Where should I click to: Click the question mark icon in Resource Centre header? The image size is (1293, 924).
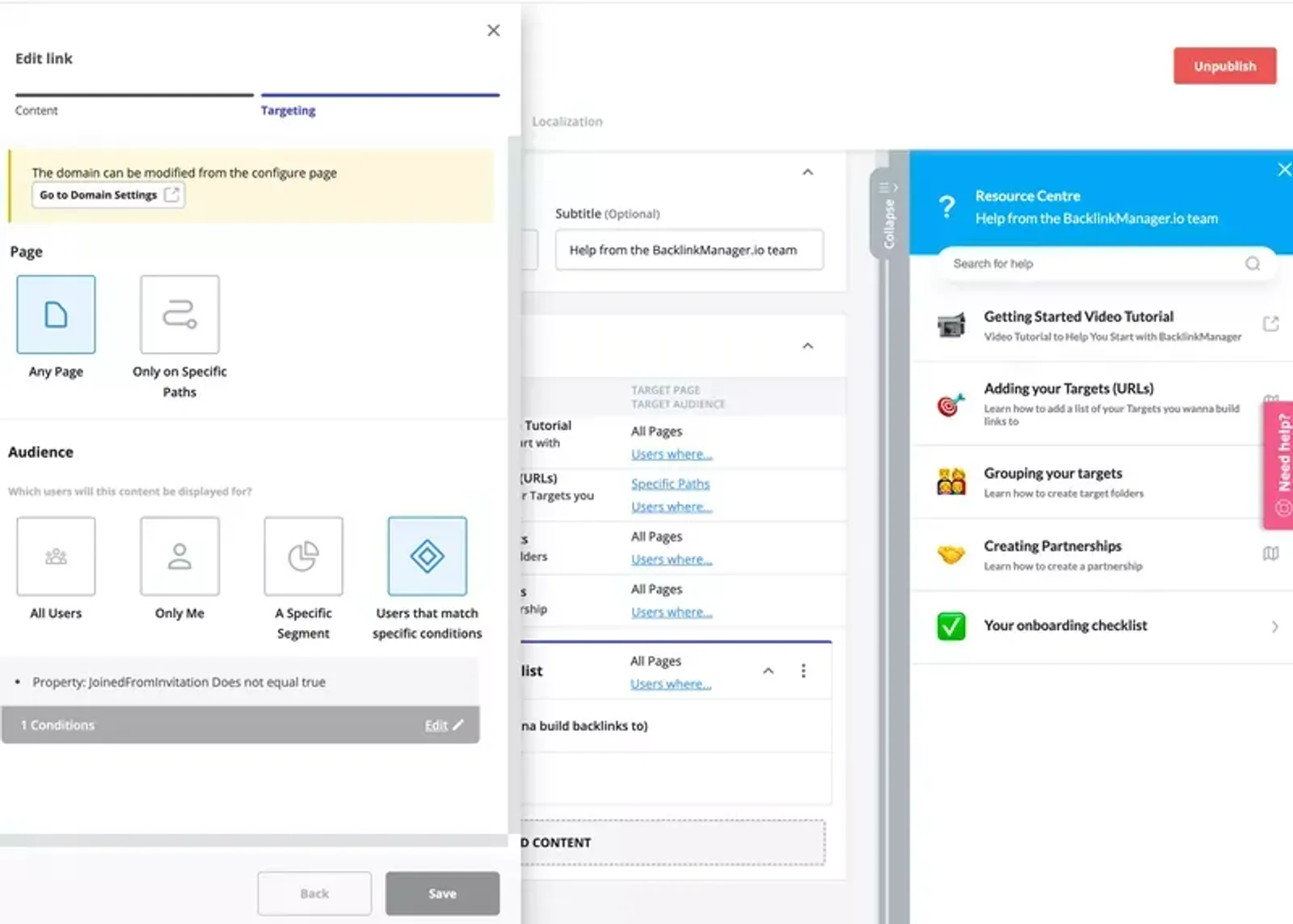tap(947, 206)
